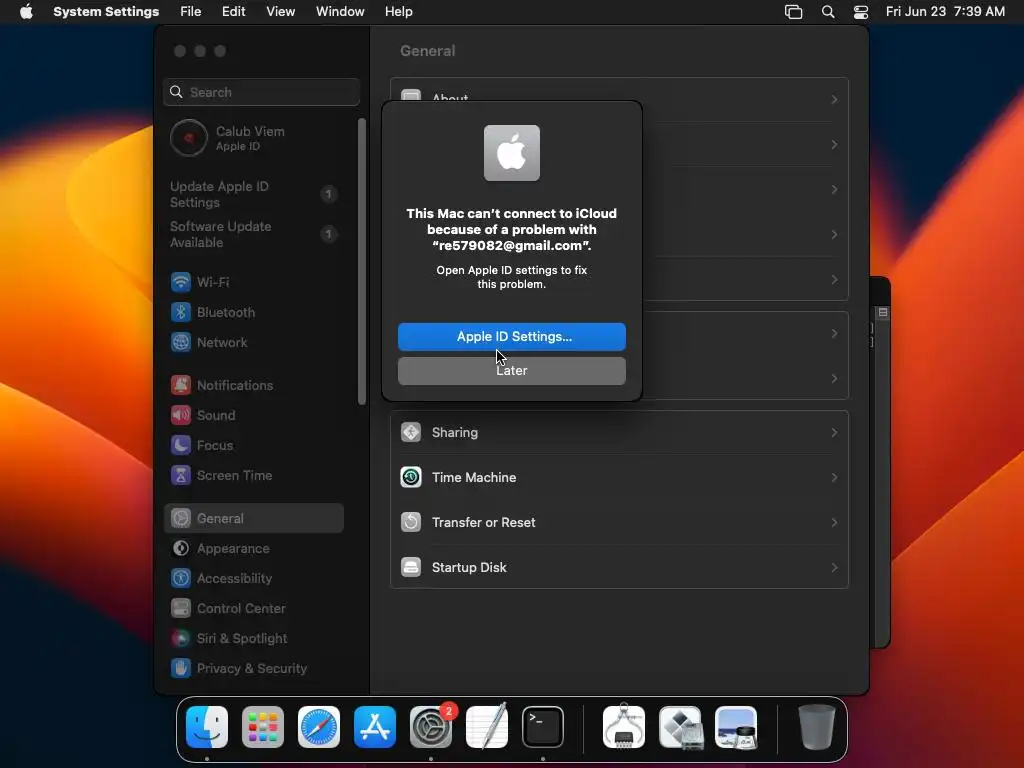
Task: Open Update Apple ID Settings notice
Action: 255,194
